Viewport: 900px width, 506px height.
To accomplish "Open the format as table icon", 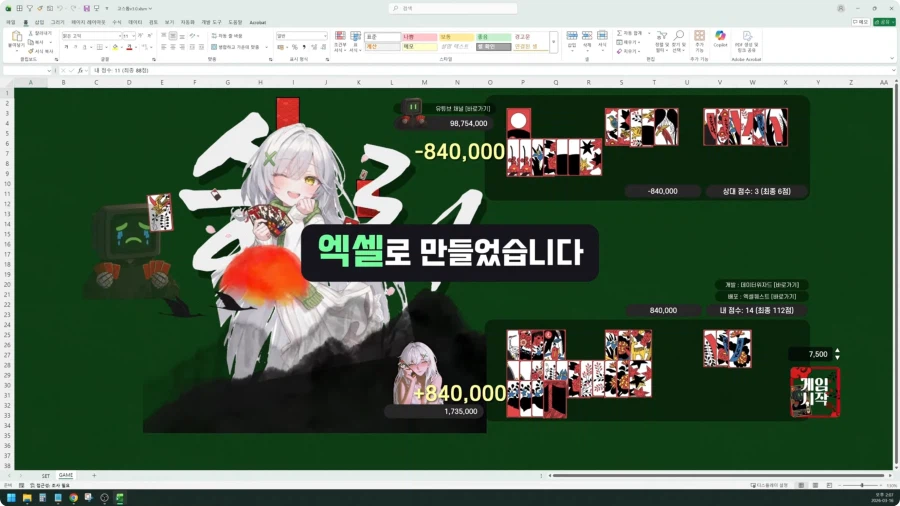I will click(355, 37).
